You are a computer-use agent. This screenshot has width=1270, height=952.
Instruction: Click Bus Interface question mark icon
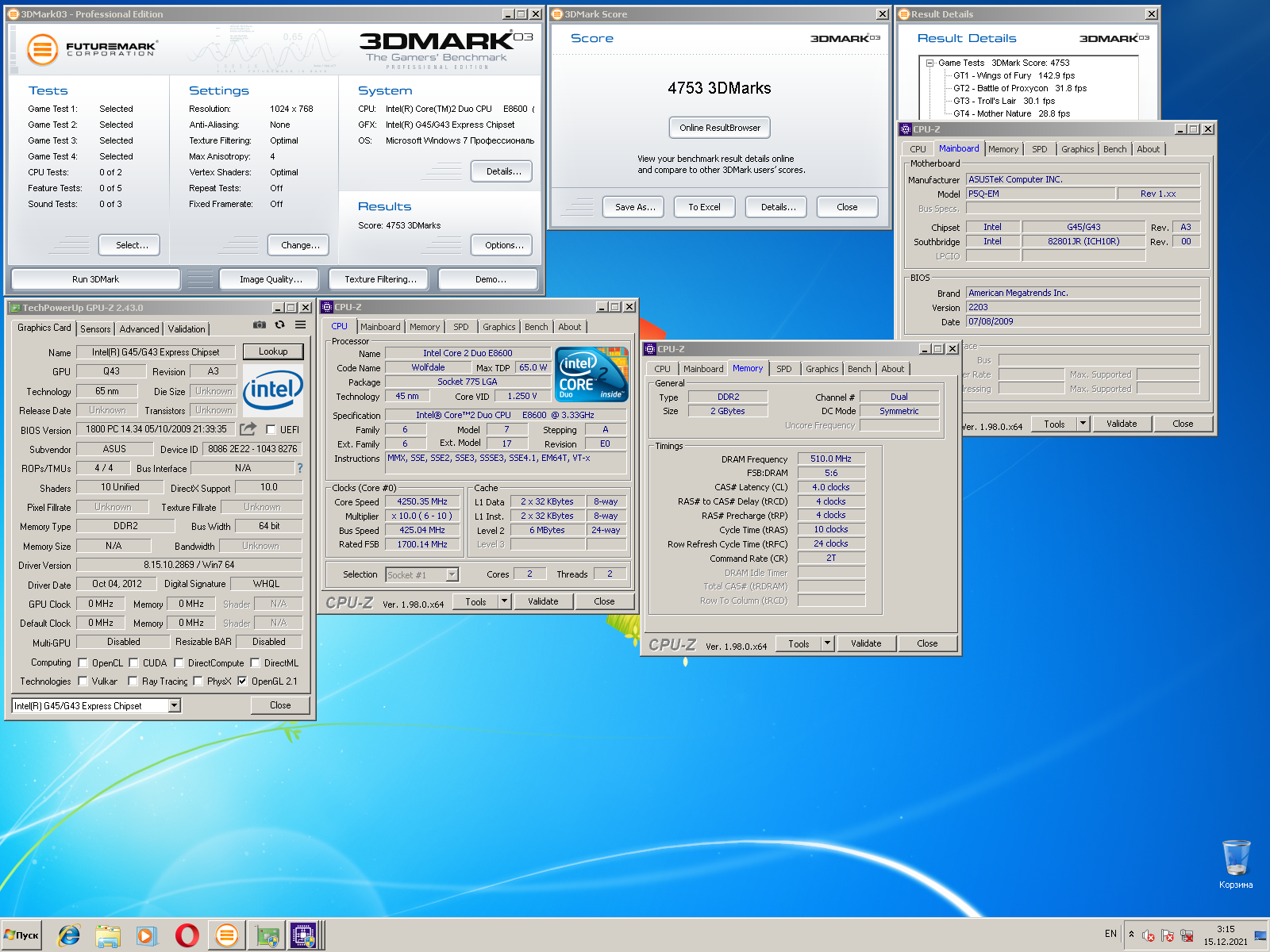tap(300, 468)
